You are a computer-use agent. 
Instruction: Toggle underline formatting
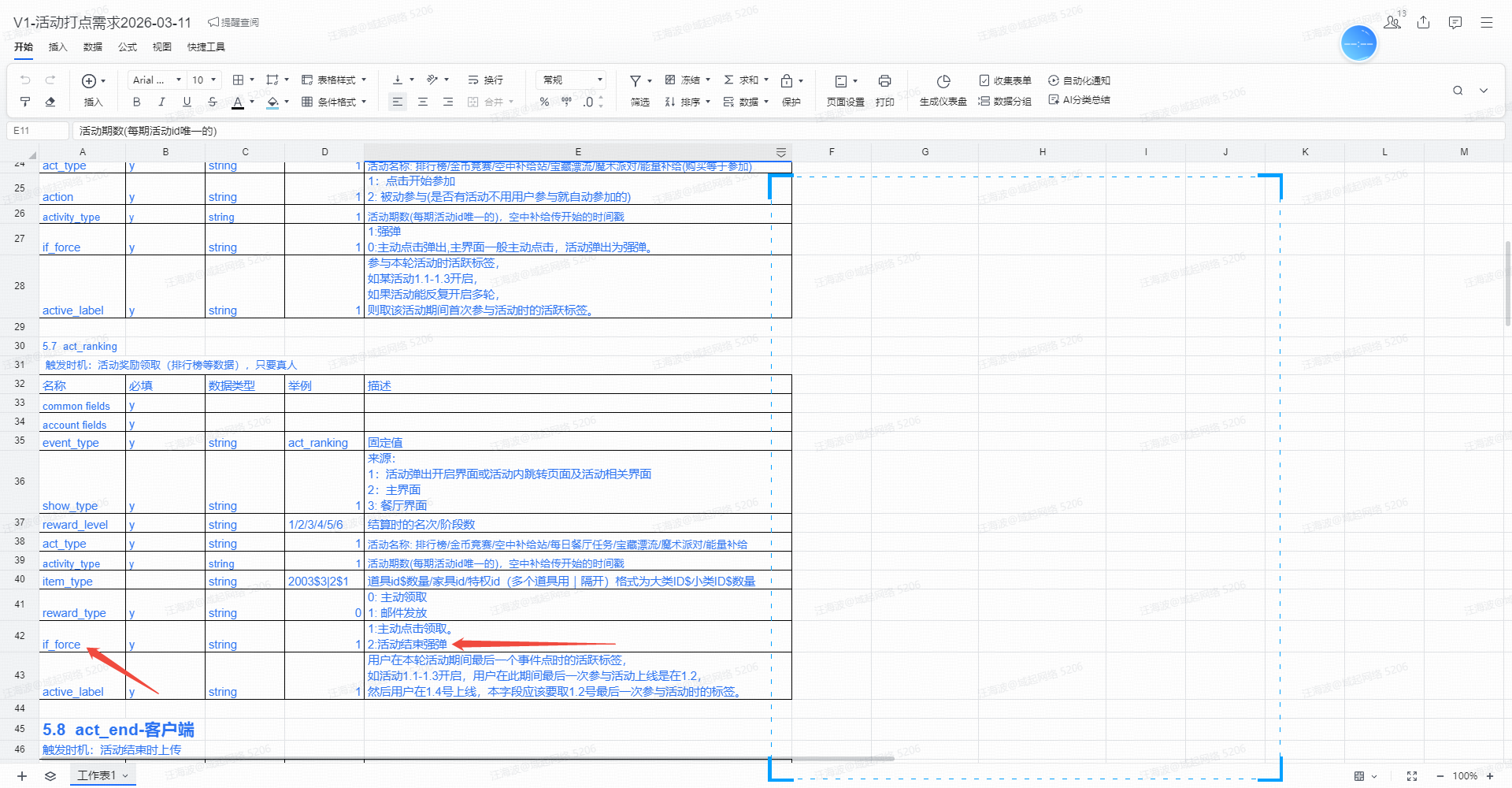(x=187, y=101)
